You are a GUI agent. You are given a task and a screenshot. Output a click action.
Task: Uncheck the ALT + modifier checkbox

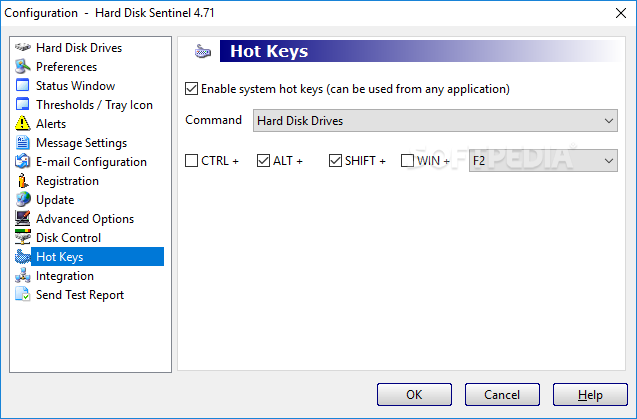tap(263, 161)
